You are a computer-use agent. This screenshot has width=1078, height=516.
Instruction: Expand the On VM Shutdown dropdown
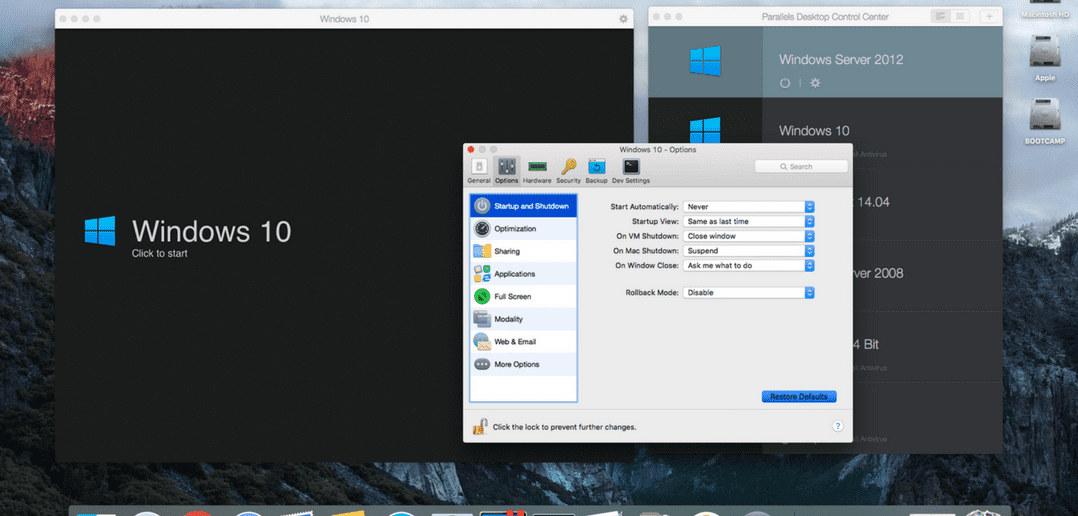pyautogui.click(x=749, y=236)
